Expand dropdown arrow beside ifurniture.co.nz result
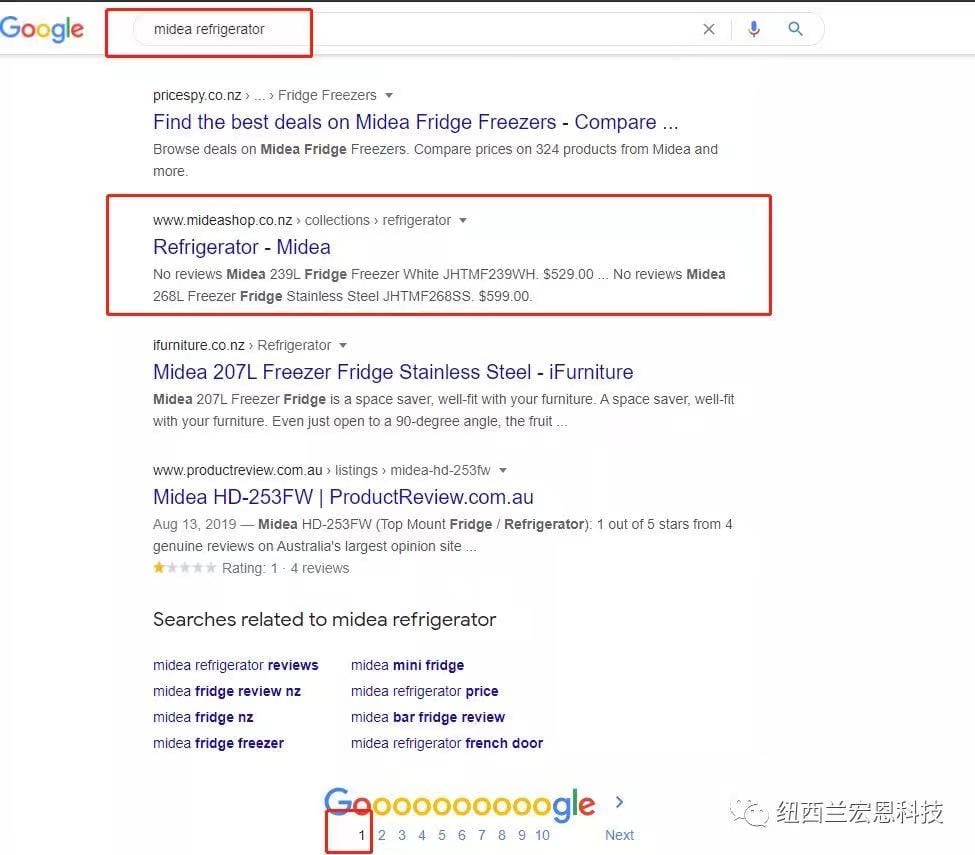975x855 pixels. pos(343,346)
